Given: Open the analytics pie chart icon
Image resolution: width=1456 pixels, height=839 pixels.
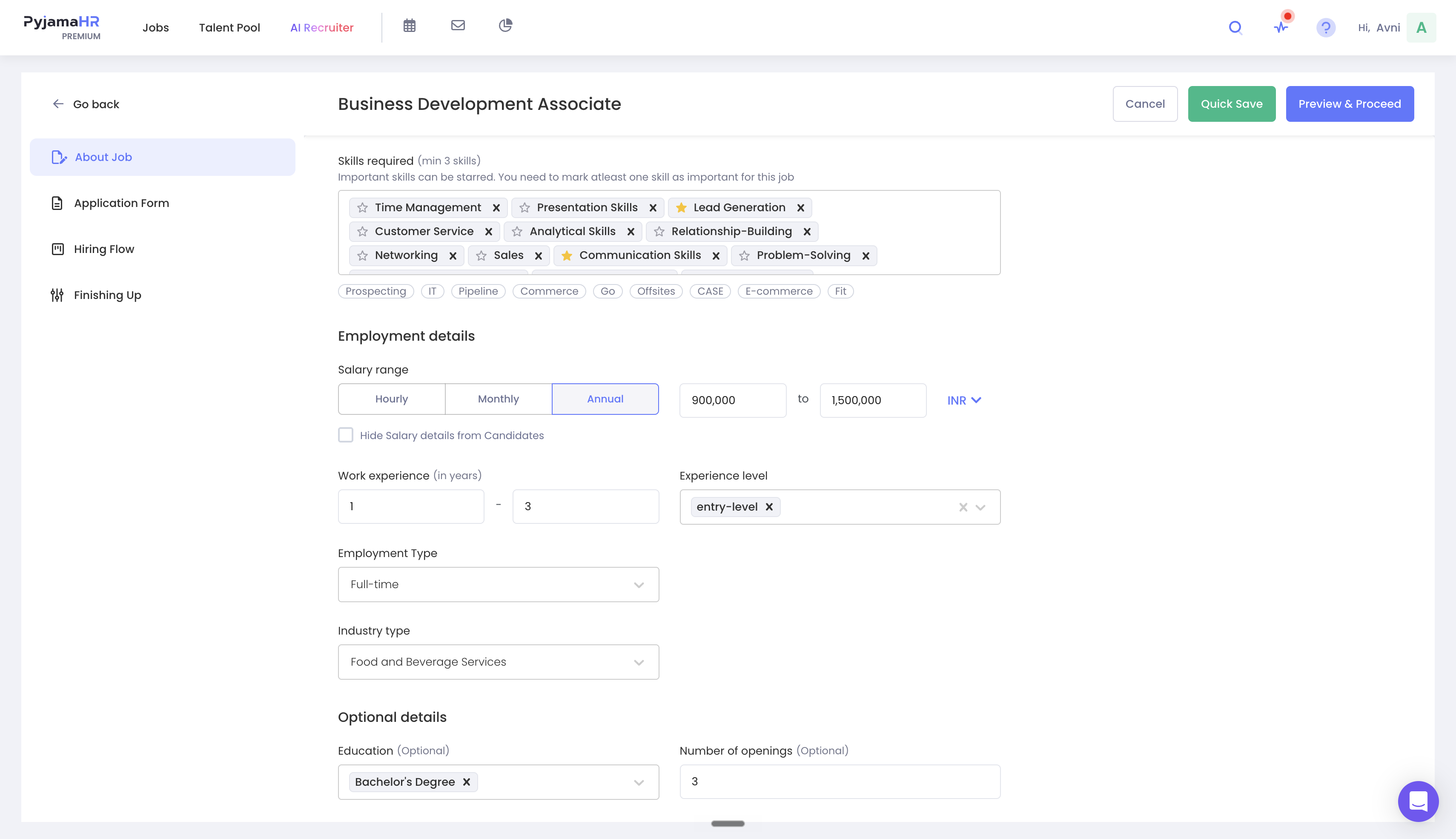Looking at the screenshot, I should pyautogui.click(x=506, y=26).
